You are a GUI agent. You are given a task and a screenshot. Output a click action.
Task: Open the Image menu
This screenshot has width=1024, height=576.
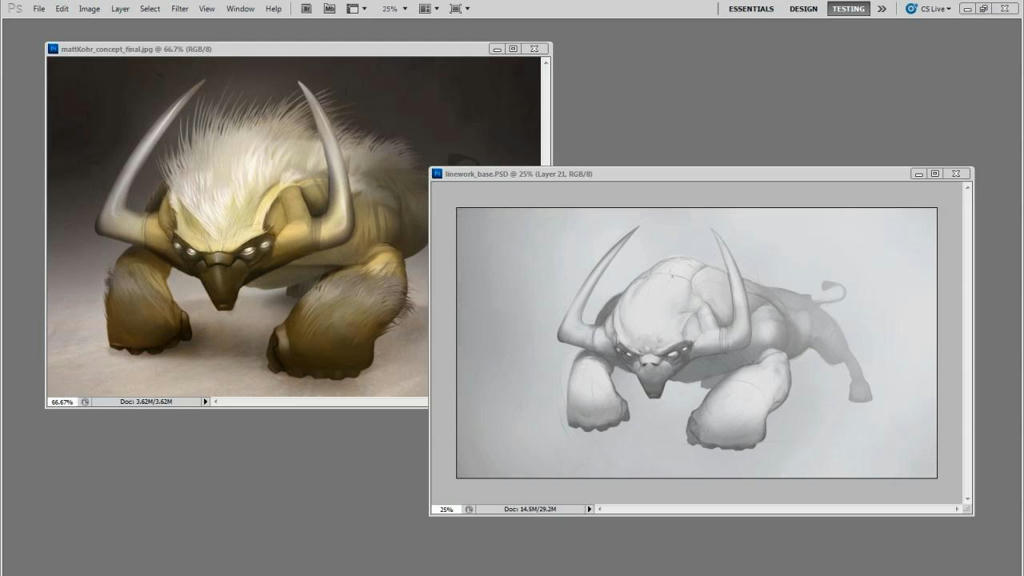tap(89, 8)
